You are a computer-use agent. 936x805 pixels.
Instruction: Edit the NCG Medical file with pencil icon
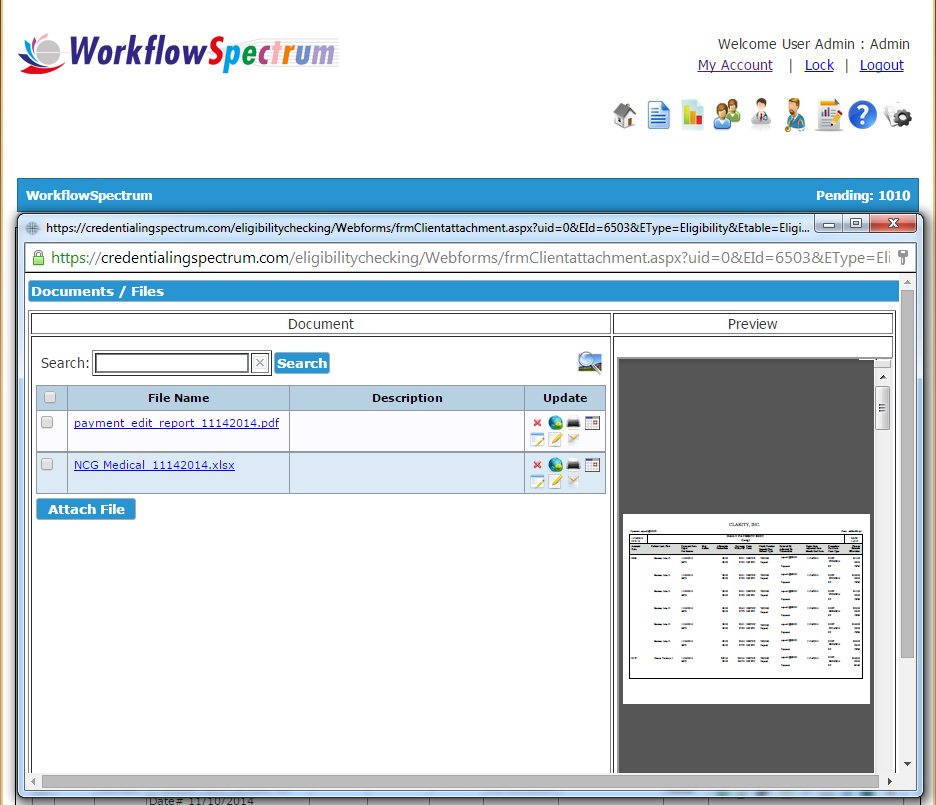pyautogui.click(x=556, y=481)
